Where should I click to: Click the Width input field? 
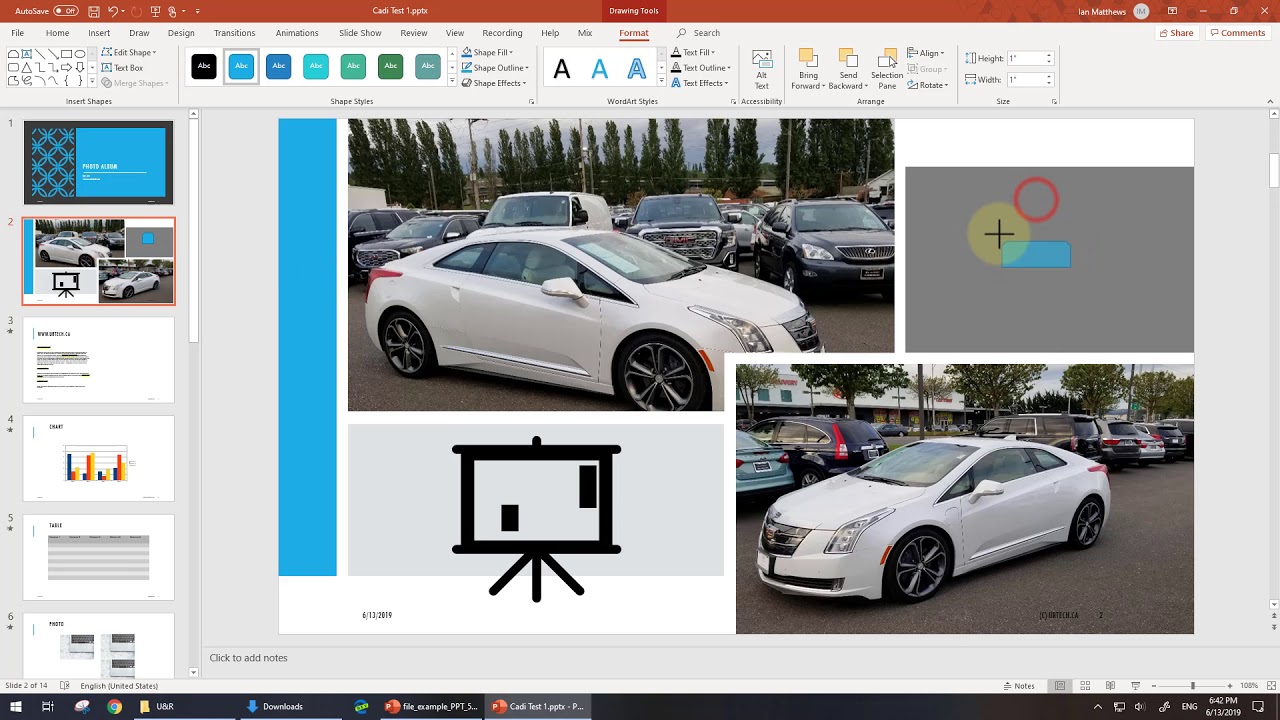[x=1030, y=79]
